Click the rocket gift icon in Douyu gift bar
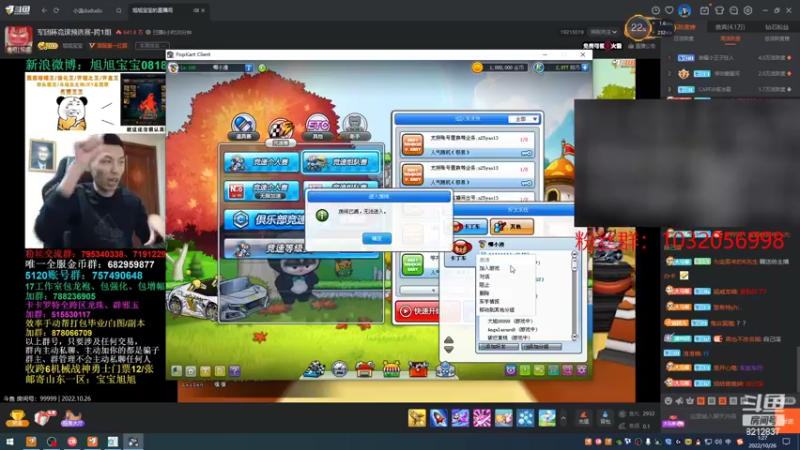 pos(438,418)
